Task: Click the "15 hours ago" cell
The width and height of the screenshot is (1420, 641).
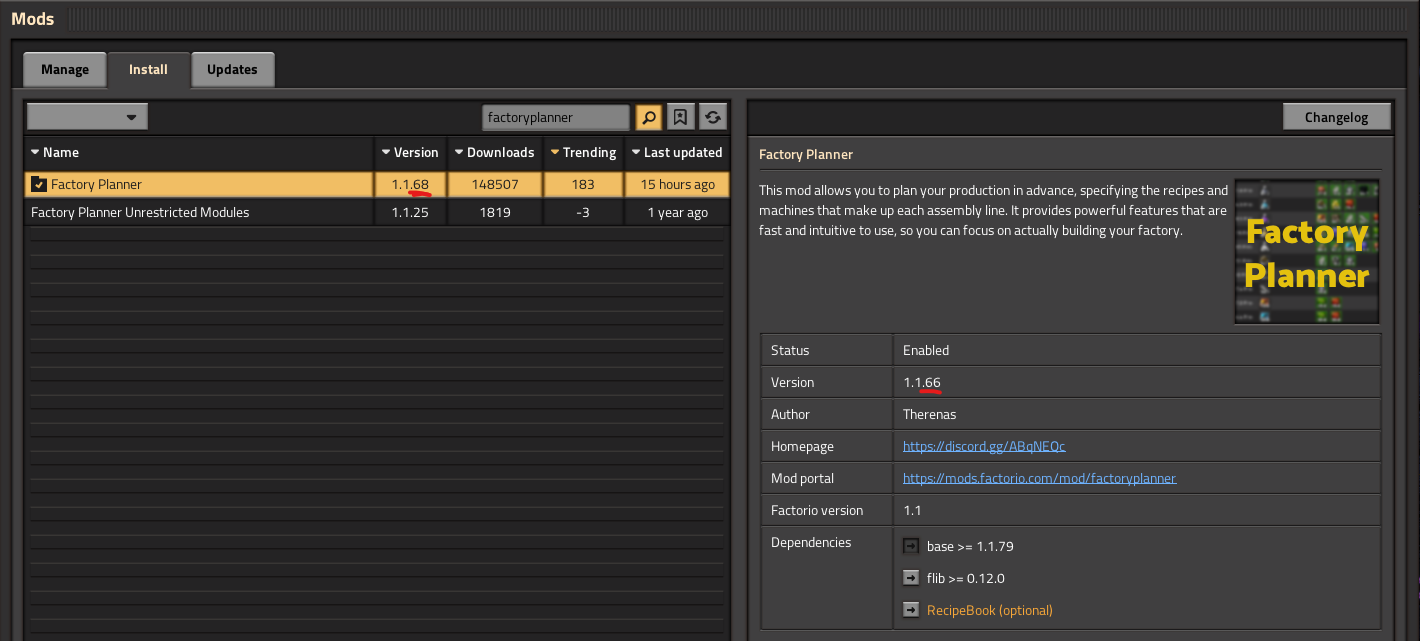Action: click(677, 184)
